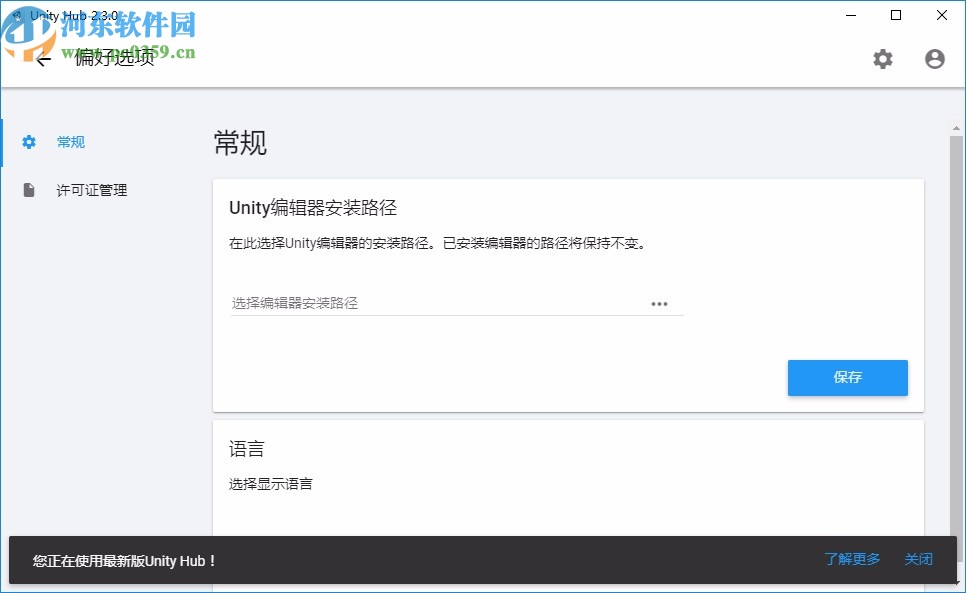Open the settings gear in the top bar

point(883,59)
